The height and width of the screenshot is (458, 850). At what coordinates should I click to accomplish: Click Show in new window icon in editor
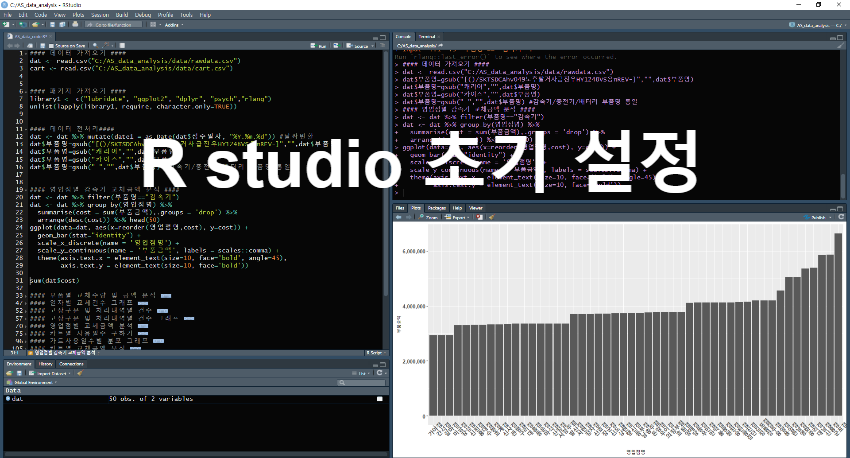30,46
